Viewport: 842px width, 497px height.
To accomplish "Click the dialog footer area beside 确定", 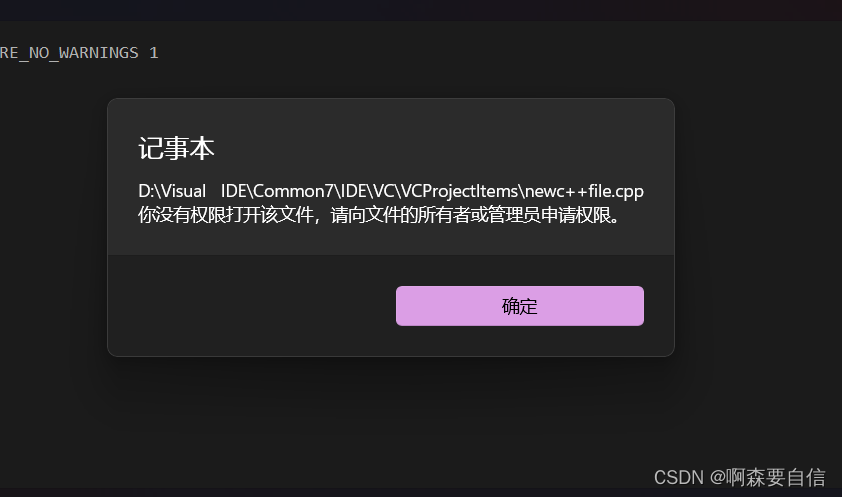I will [x=252, y=305].
